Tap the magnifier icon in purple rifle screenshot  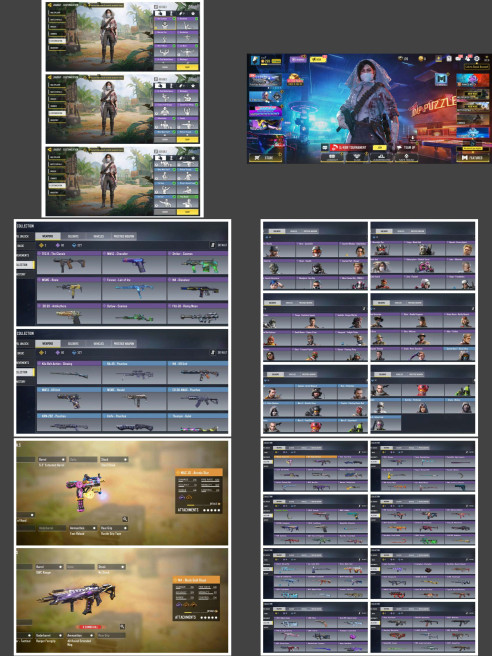click(x=122, y=626)
